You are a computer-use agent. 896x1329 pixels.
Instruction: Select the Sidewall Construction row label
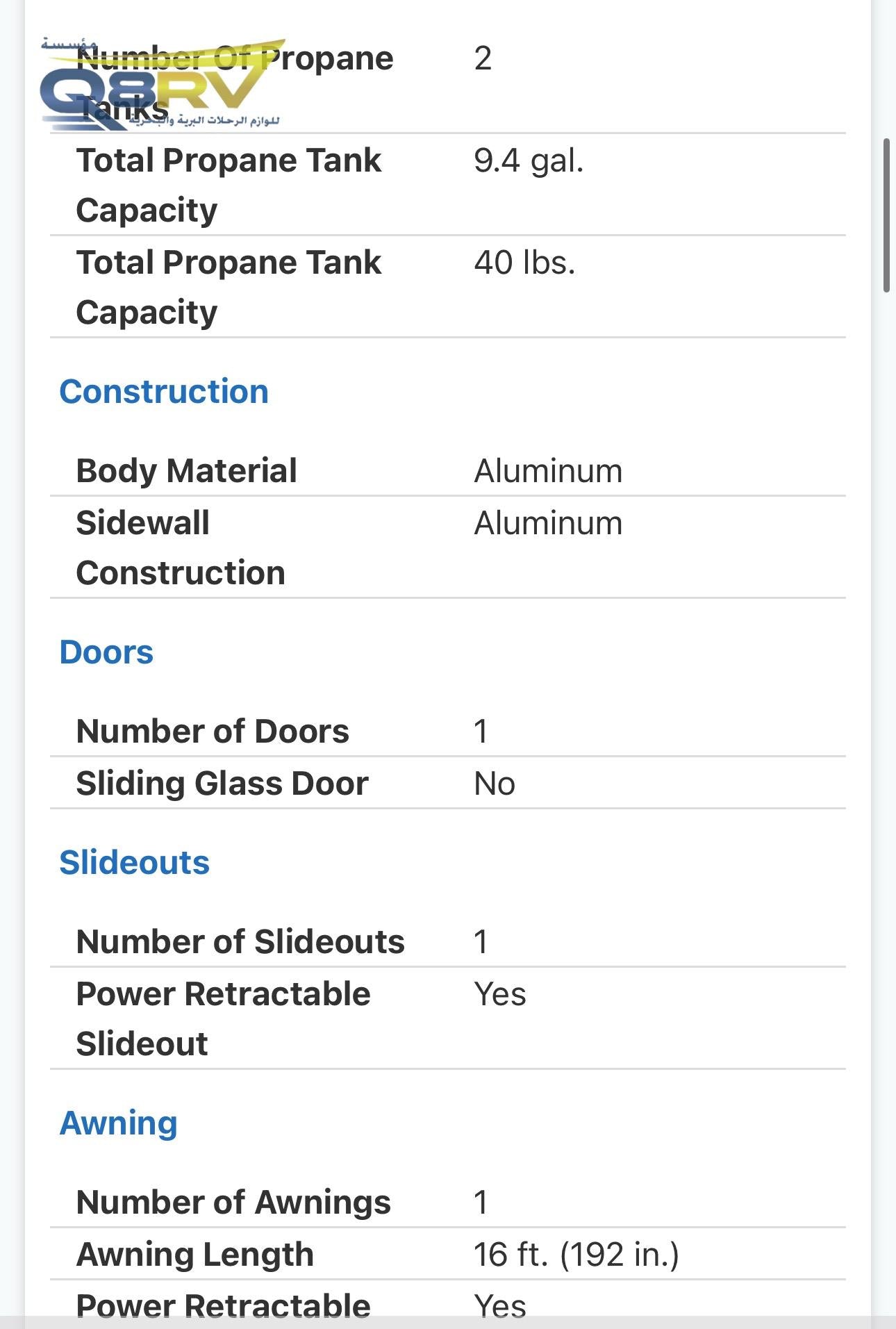click(x=180, y=547)
